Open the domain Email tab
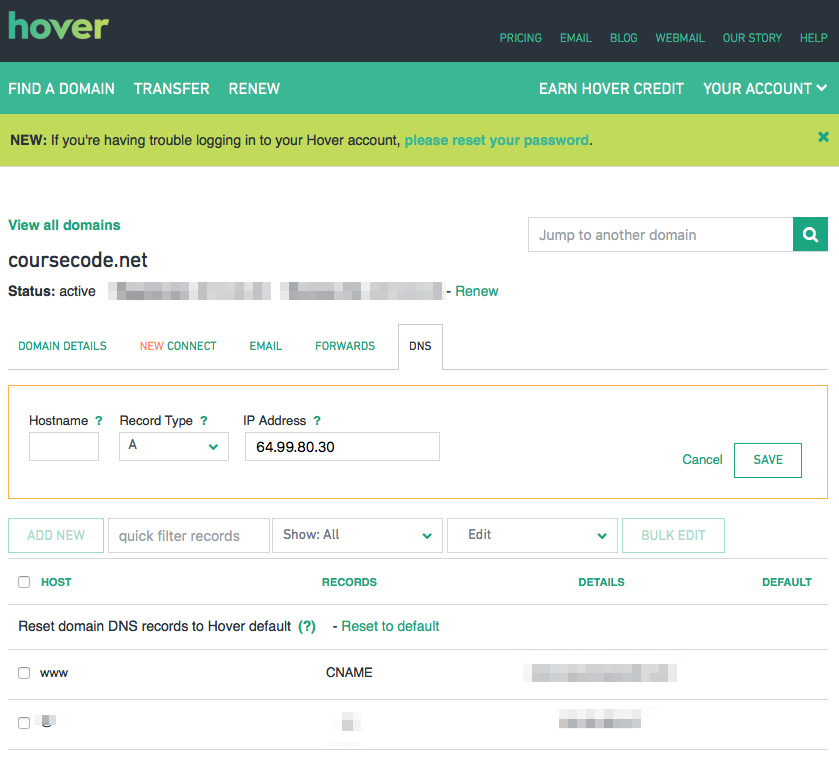839x764 pixels. (x=266, y=346)
